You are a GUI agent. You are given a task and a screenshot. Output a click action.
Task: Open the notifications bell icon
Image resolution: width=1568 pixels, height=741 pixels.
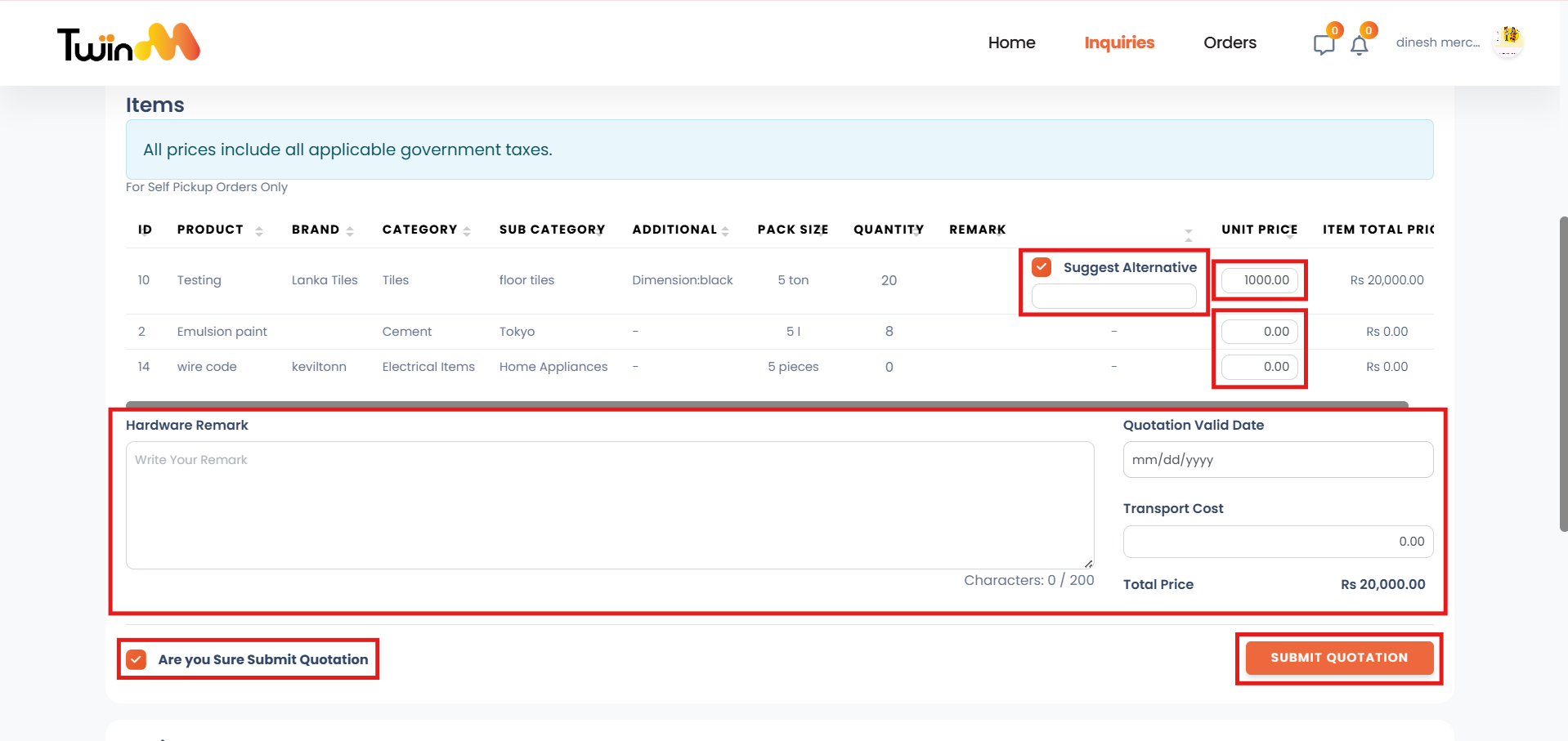1359,46
